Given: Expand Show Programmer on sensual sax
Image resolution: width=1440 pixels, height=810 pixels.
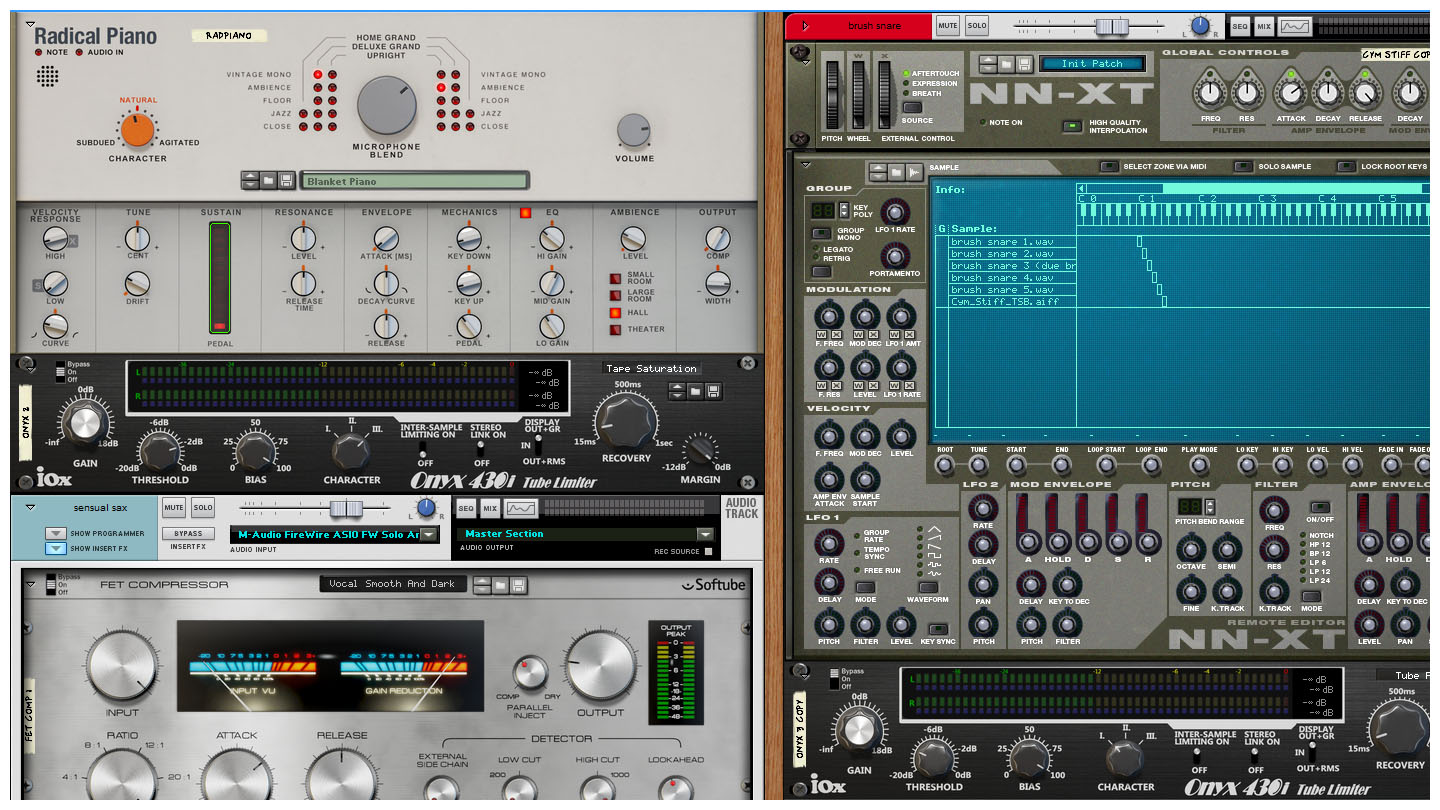Looking at the screenshot, I should [x=55, y=533].
